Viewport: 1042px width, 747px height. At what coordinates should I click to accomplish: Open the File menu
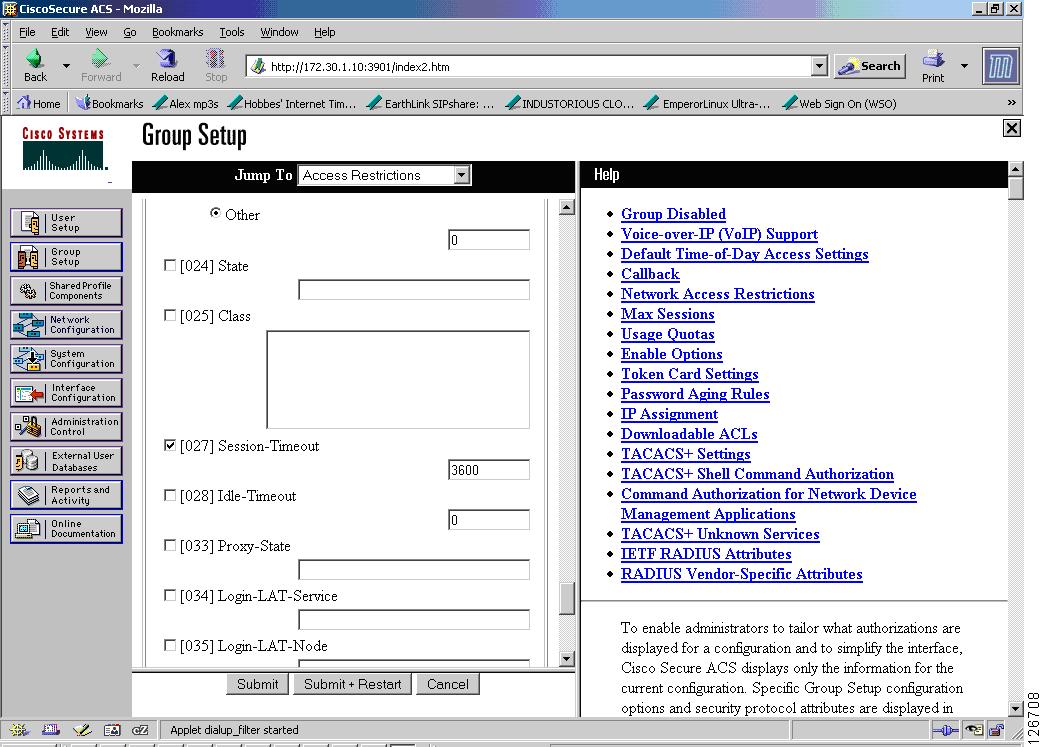tap(27, 32)
